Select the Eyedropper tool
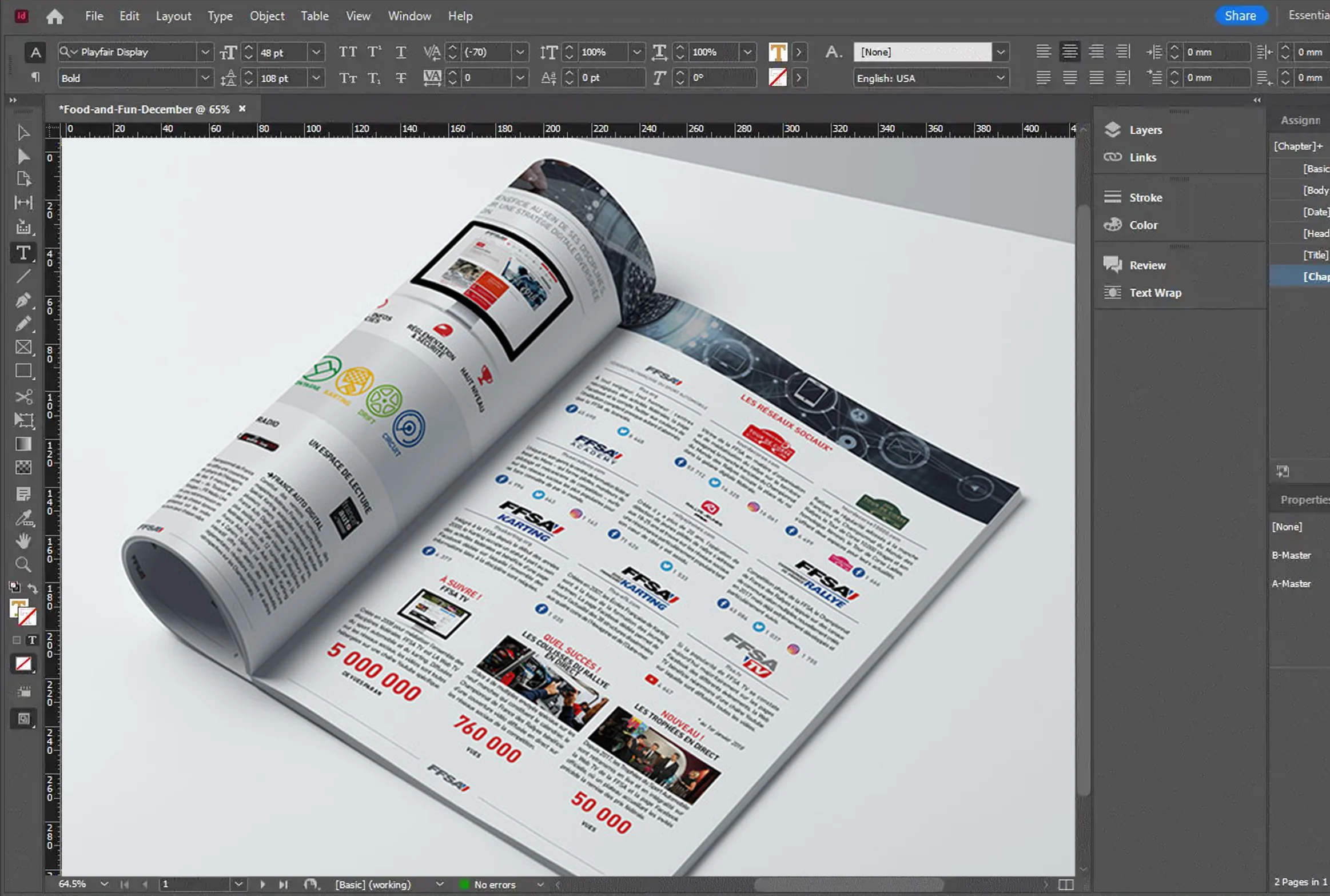The image size is (1330, 896). [23, 518]
